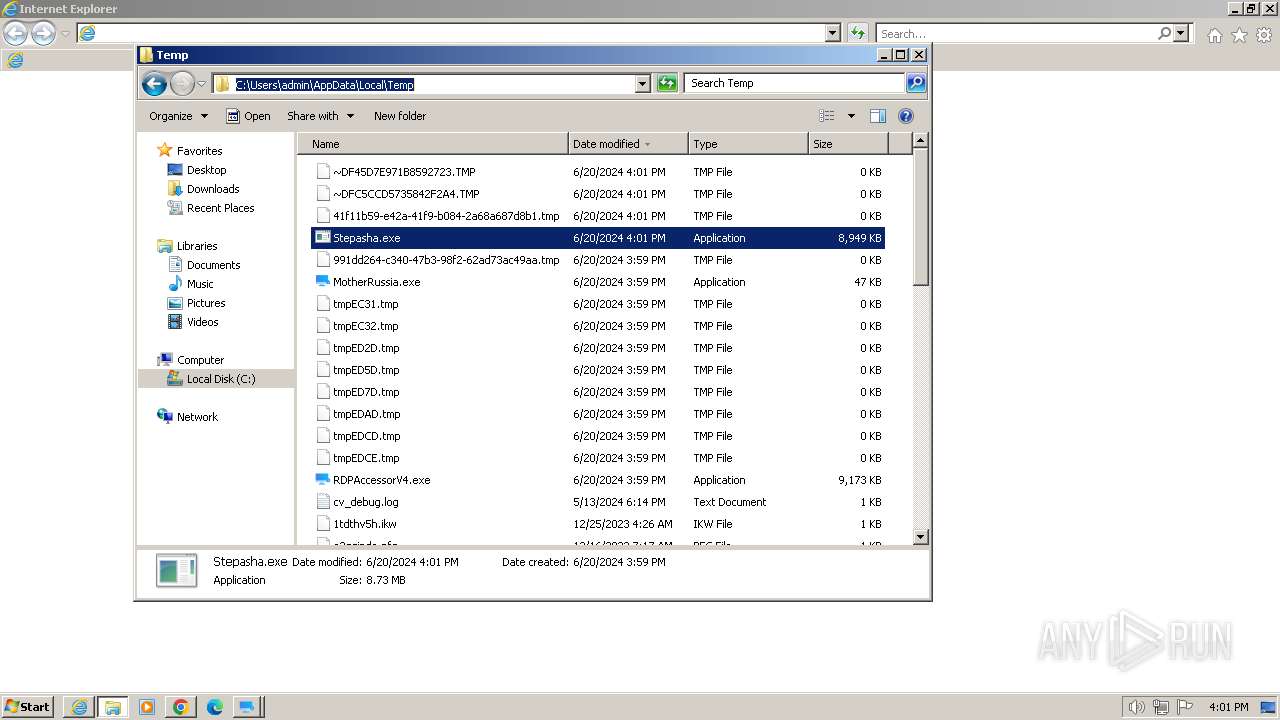
Task: Open the recent pages dropdown arrow in Explorer
Action: pyautogui.click(x=202, y=84)
